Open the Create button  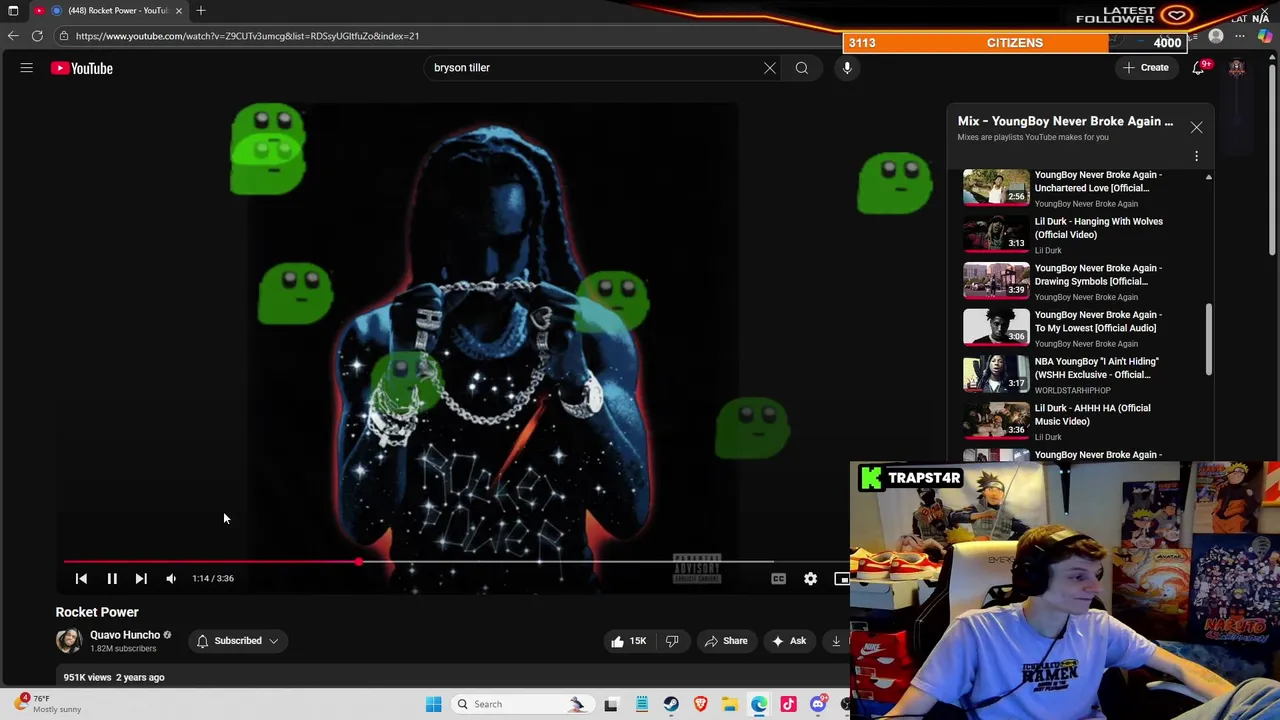pyautogui.click(x=1146, y=68)
